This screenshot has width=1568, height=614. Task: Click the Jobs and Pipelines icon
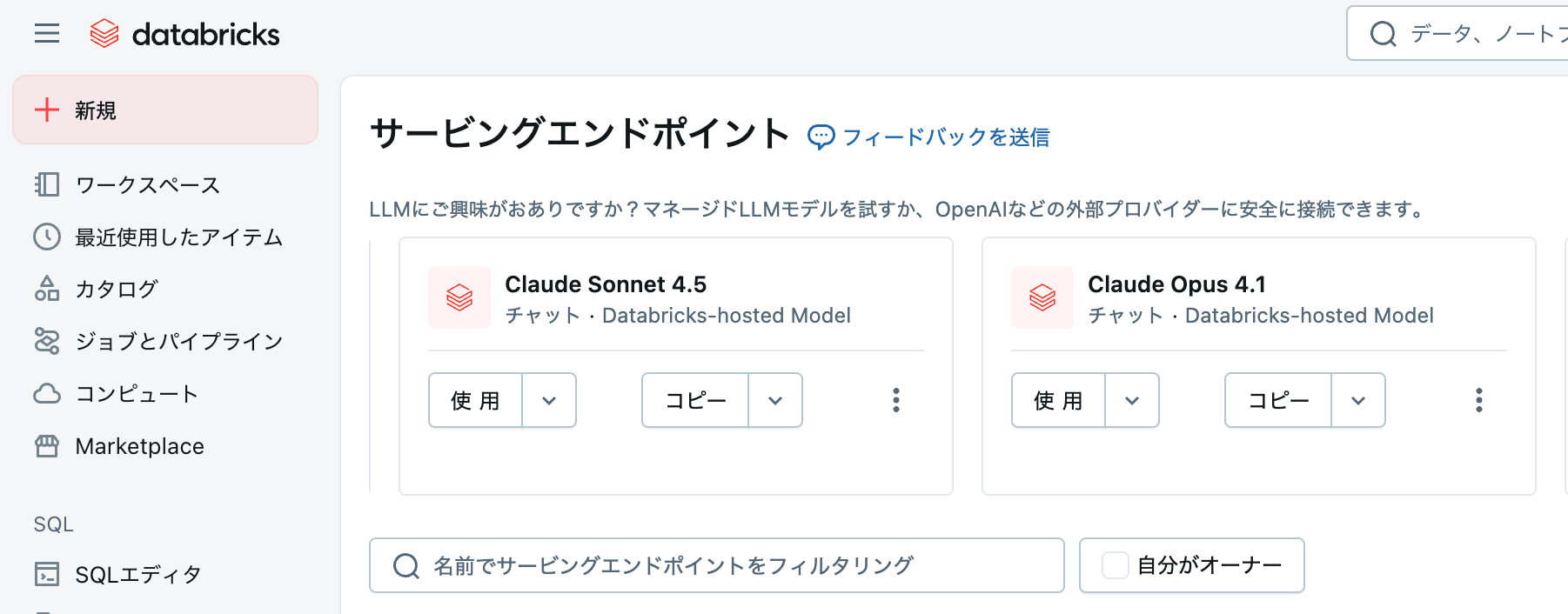[x=47, y=341]
